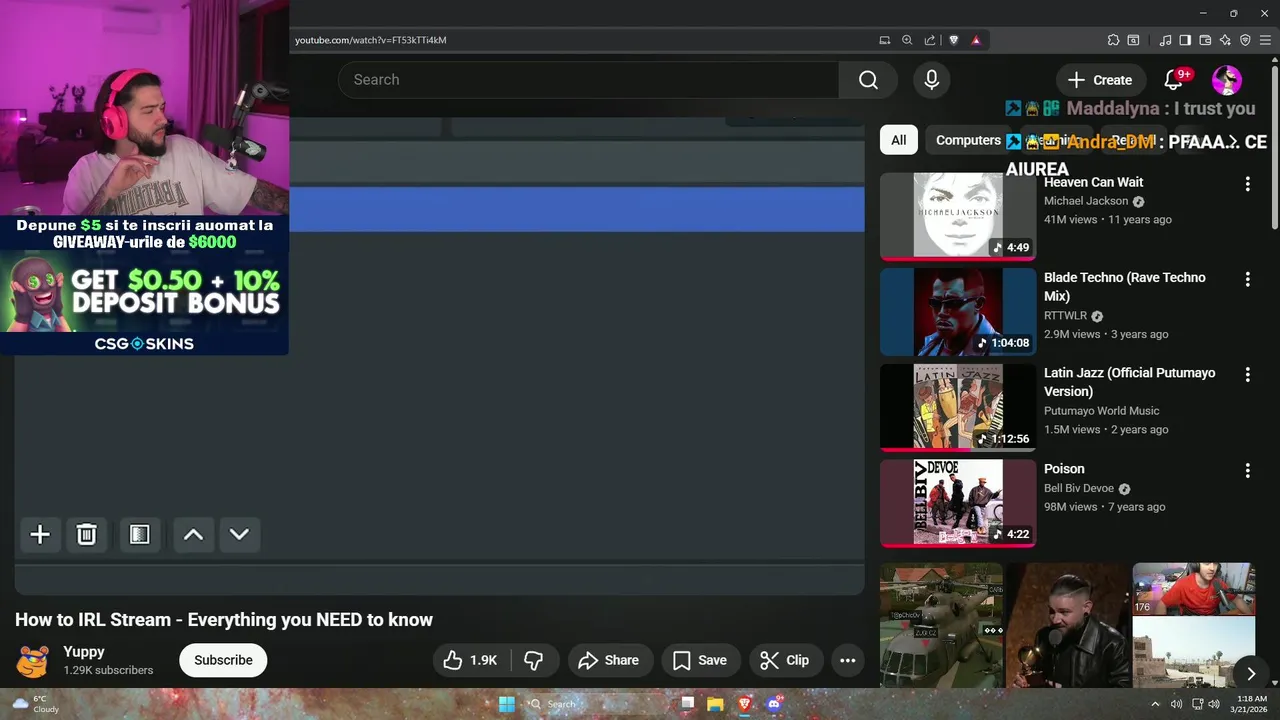Dislike the video with thumbs down

[x=534, y=660]
